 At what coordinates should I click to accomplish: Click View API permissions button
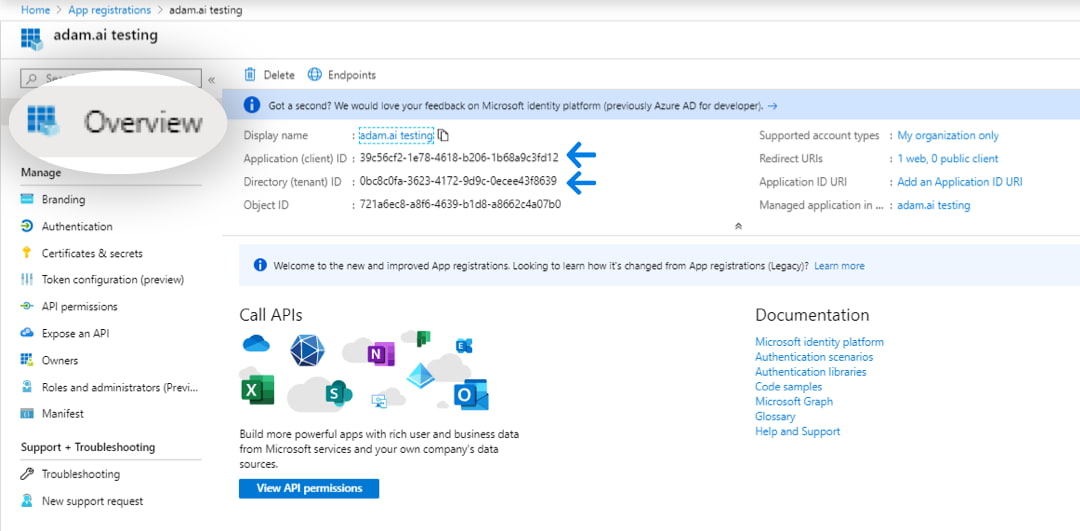click(x=309, y=488)
